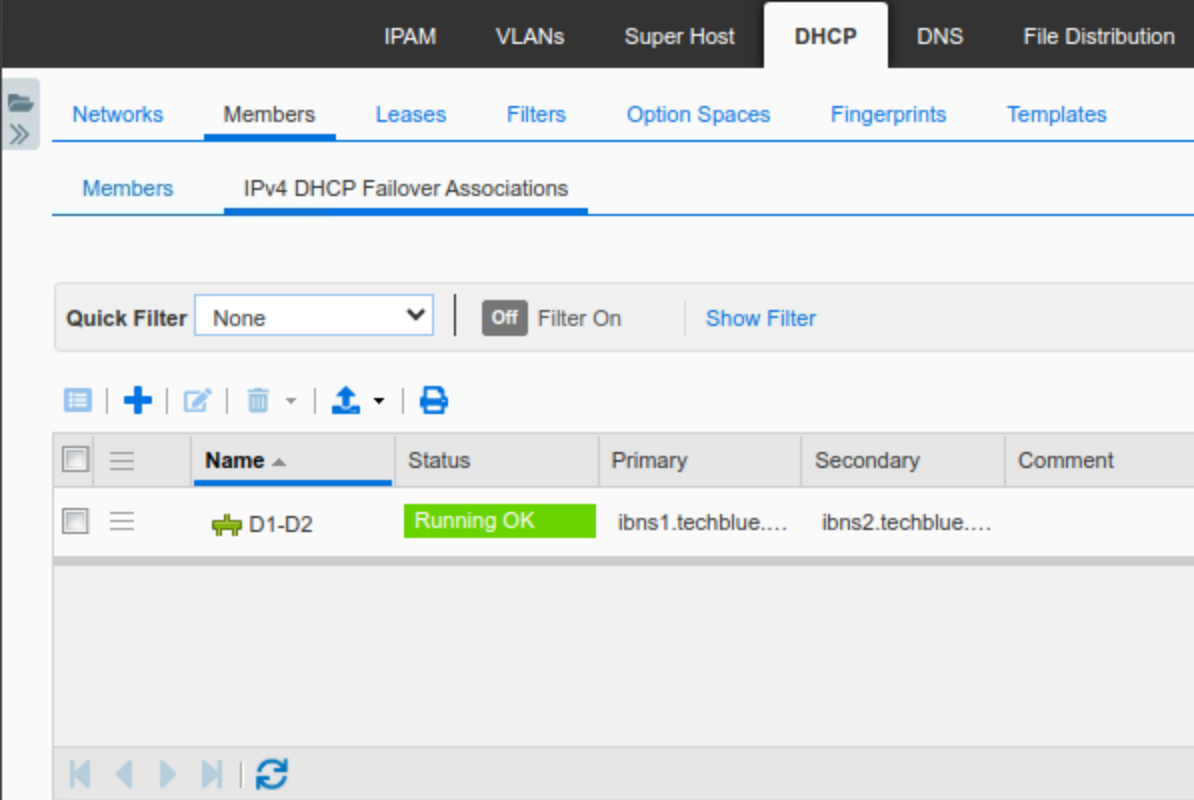Open the Leases tab
Screen dimensions: 1194x800
410,115
